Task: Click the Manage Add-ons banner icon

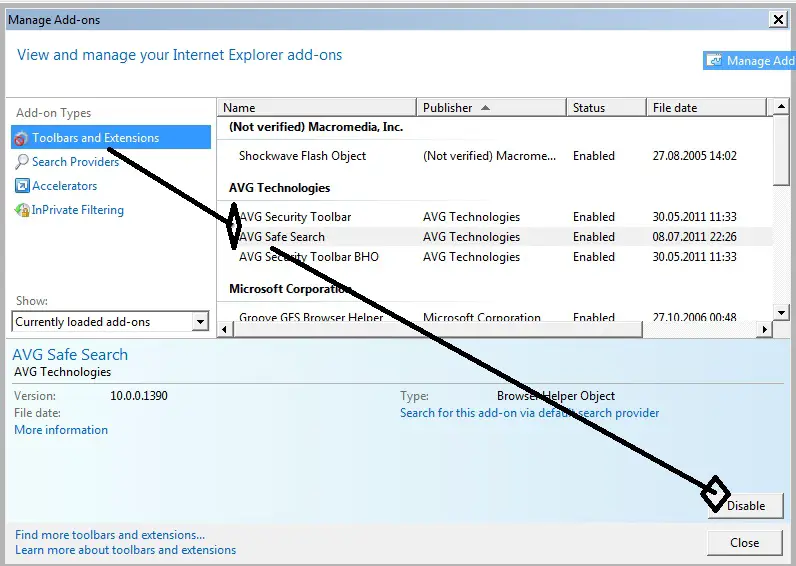Action: tap(714, 60)
